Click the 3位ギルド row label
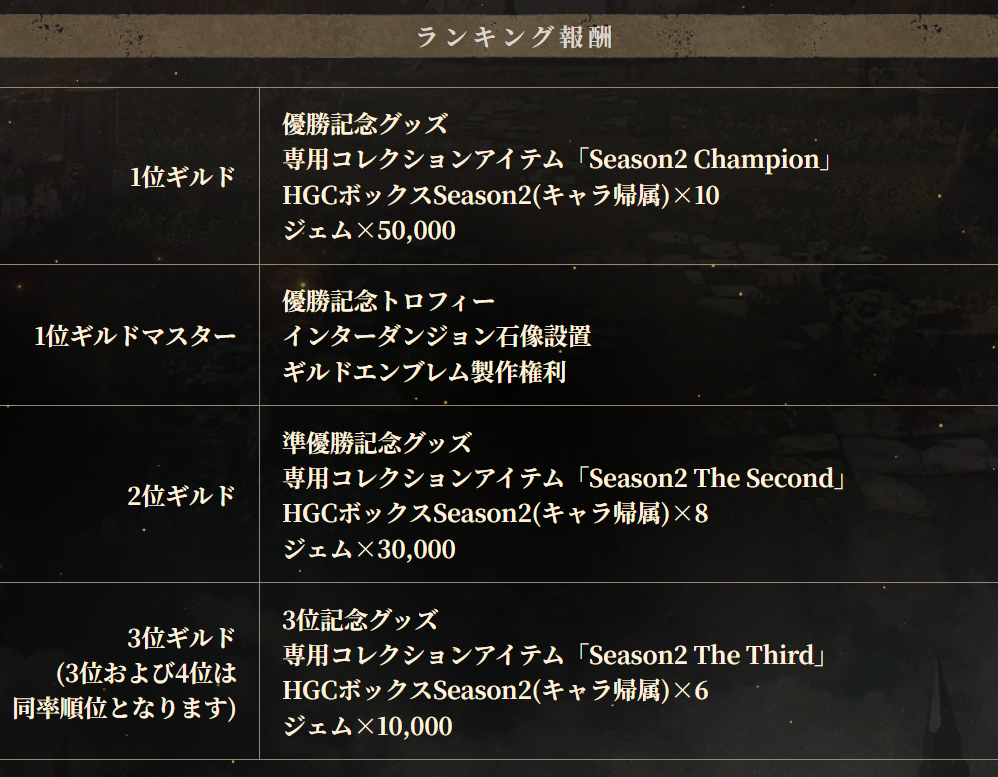998x777 pixels. (x=182, y=638)
